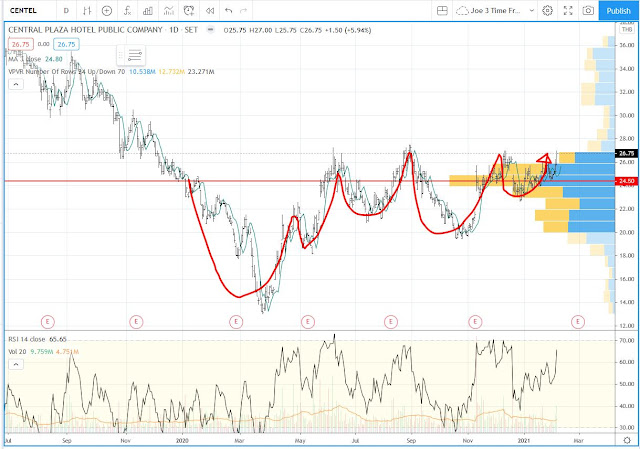Viewport: 640px width, 449px height.
Task: Open the Indicator Templates icon
Action: 169,11
